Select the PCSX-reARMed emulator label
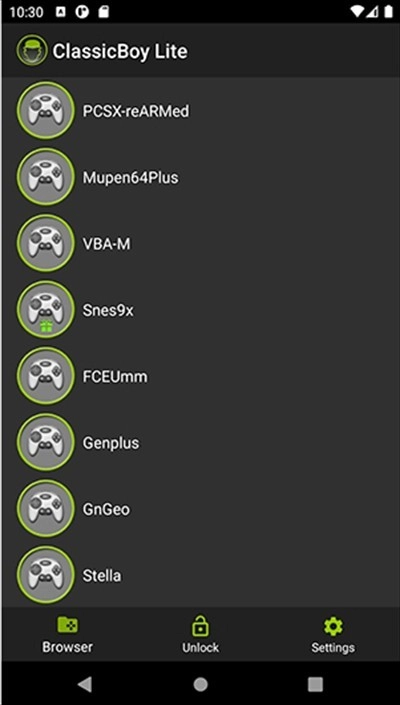The image size is (400, 705). 136,111
